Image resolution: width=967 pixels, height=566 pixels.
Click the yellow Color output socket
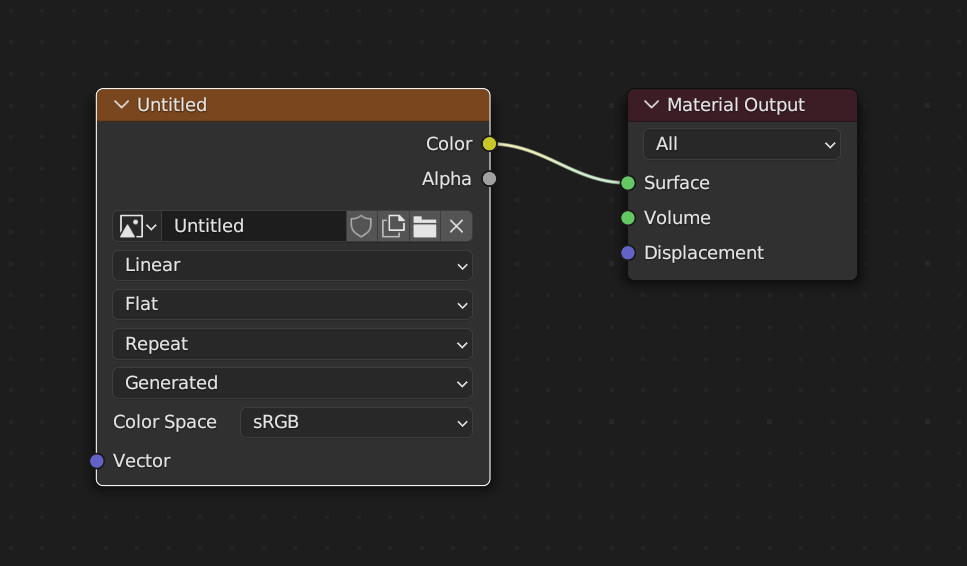tap(489, 144)
